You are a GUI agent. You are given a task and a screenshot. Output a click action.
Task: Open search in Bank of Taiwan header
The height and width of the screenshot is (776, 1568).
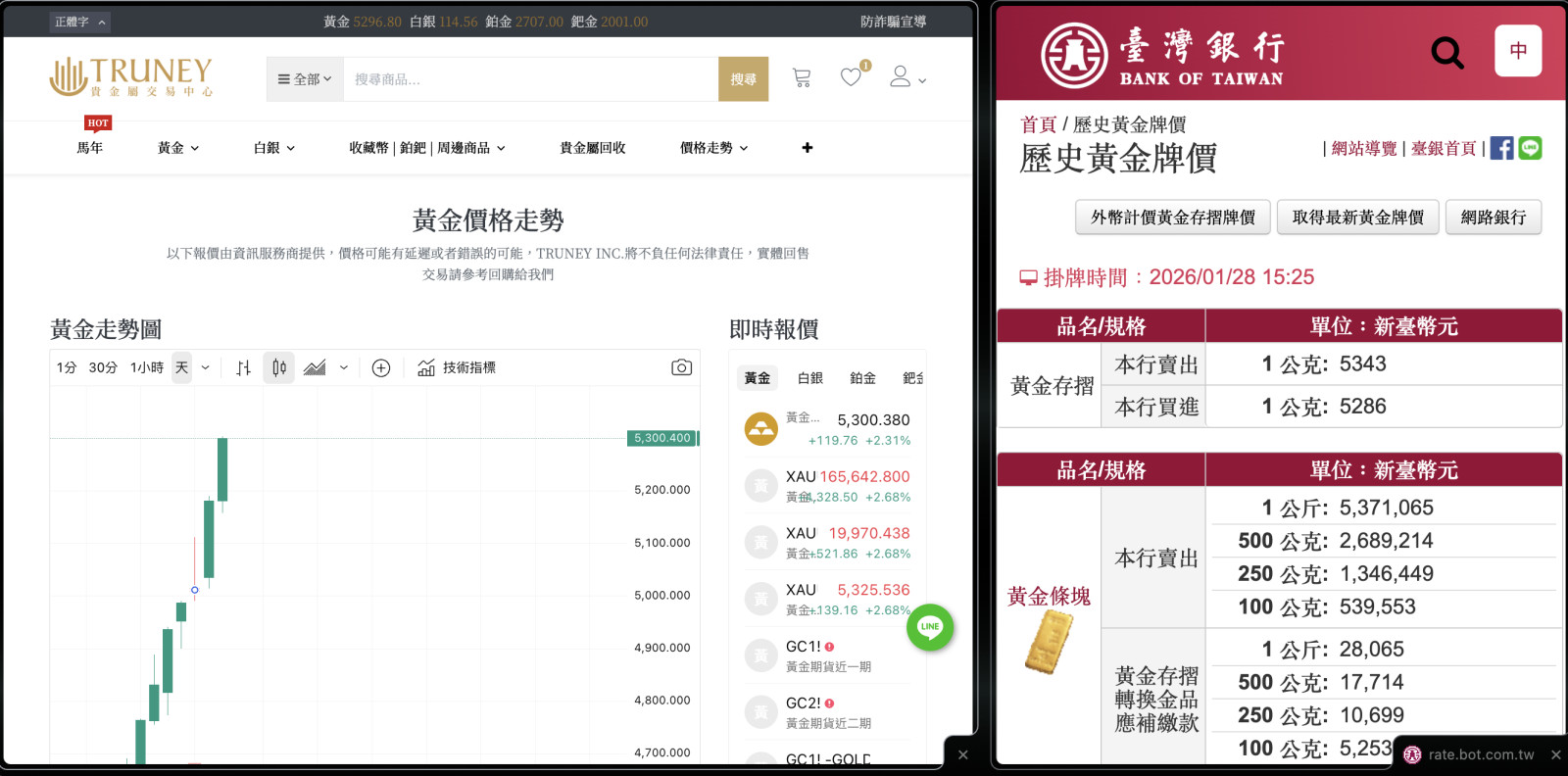coord(1447,52)
